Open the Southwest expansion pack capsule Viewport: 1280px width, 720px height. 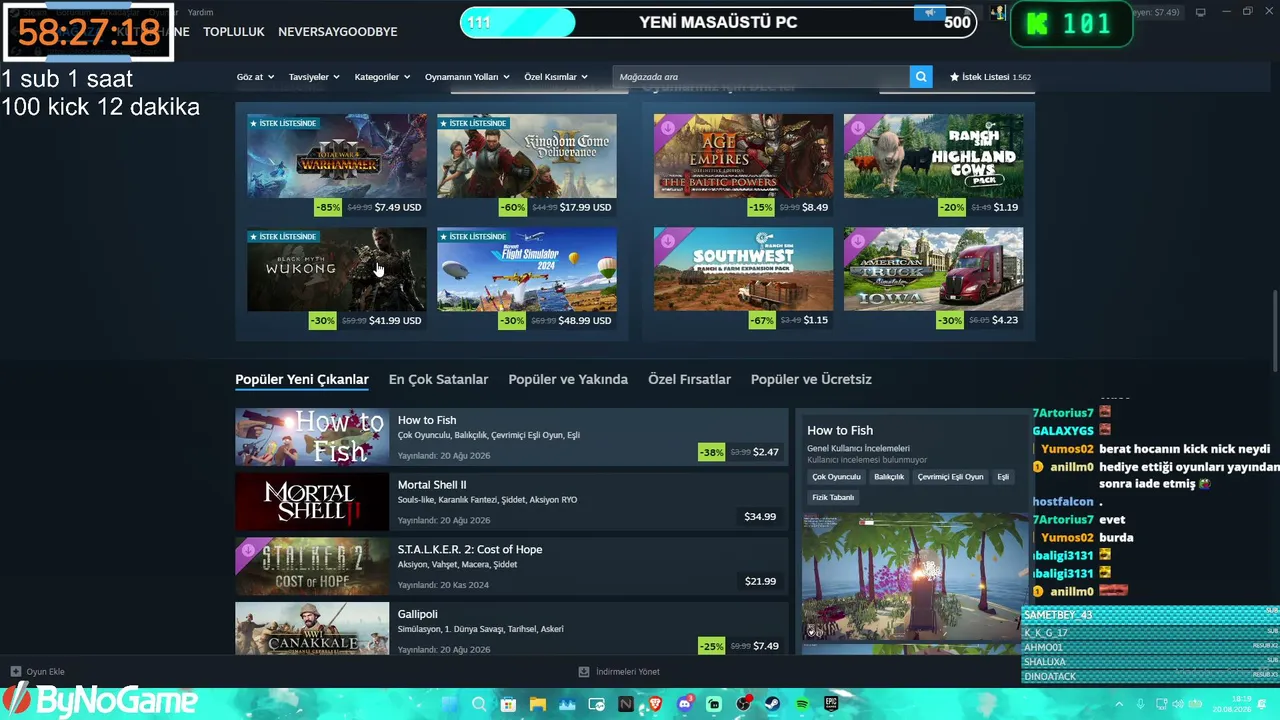743,269
